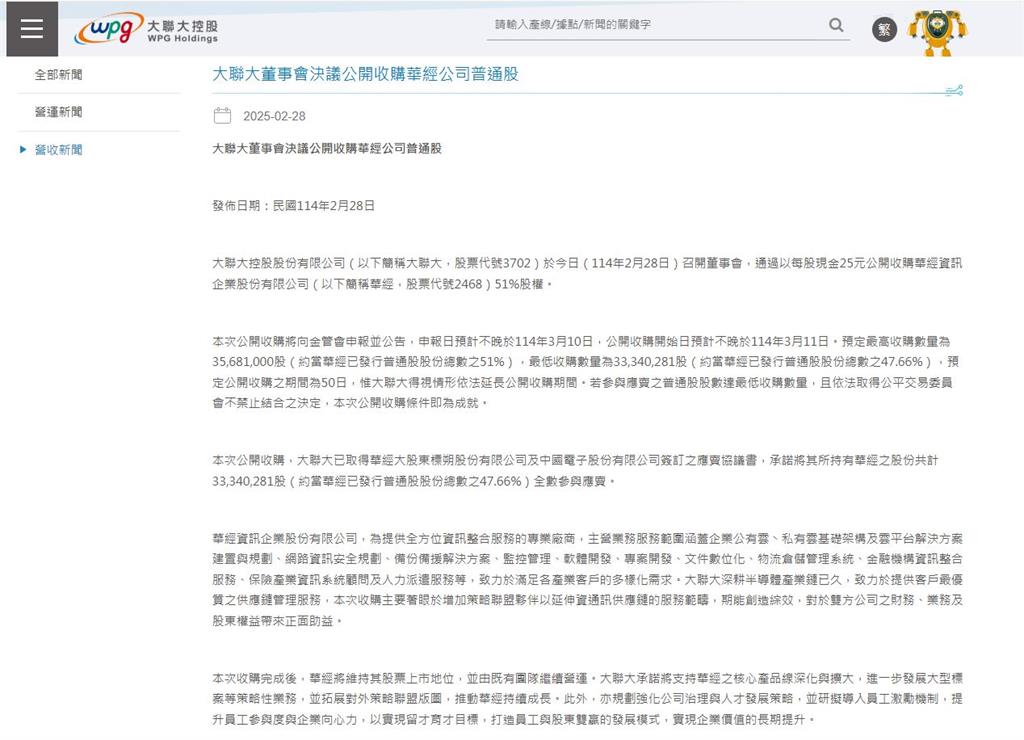The height and width of the screenshot is (740, 1024).
Task: Select 營運新聞 in the sidebar
Action: point(59,112)
